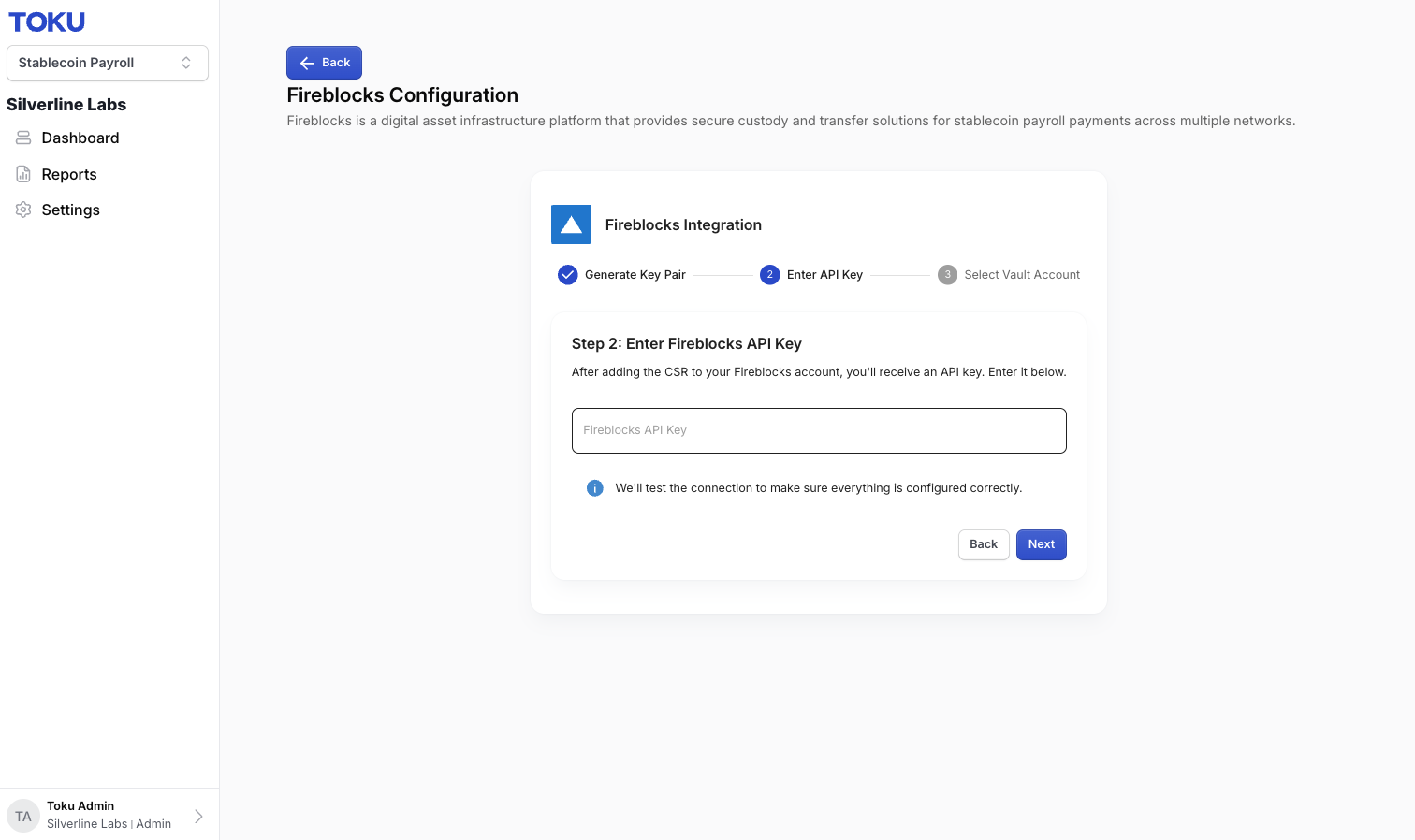
Task: Click the Reports chart icon
Action: (23, 174)
